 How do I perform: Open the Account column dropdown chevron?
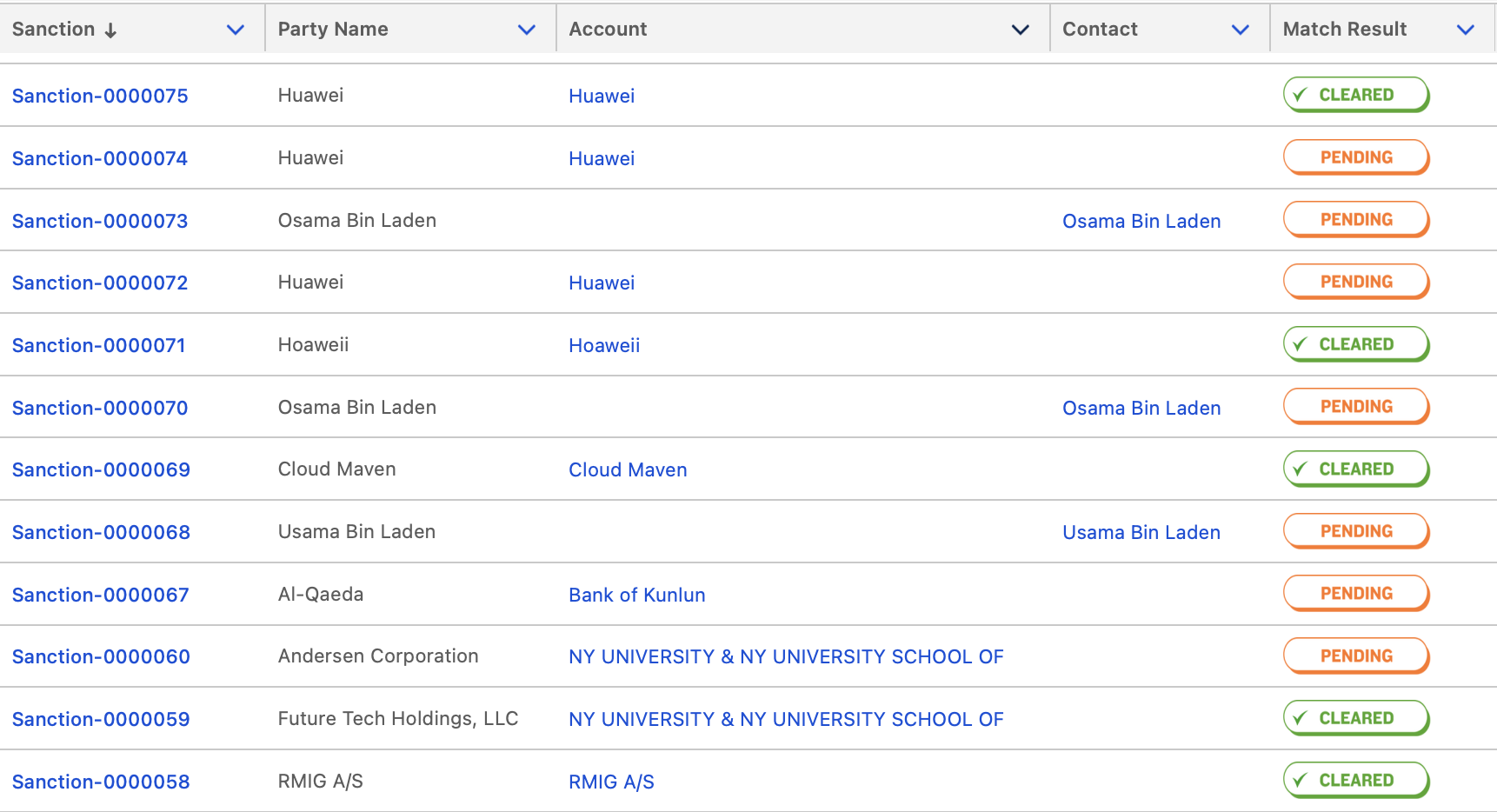tap(1021, 30)
